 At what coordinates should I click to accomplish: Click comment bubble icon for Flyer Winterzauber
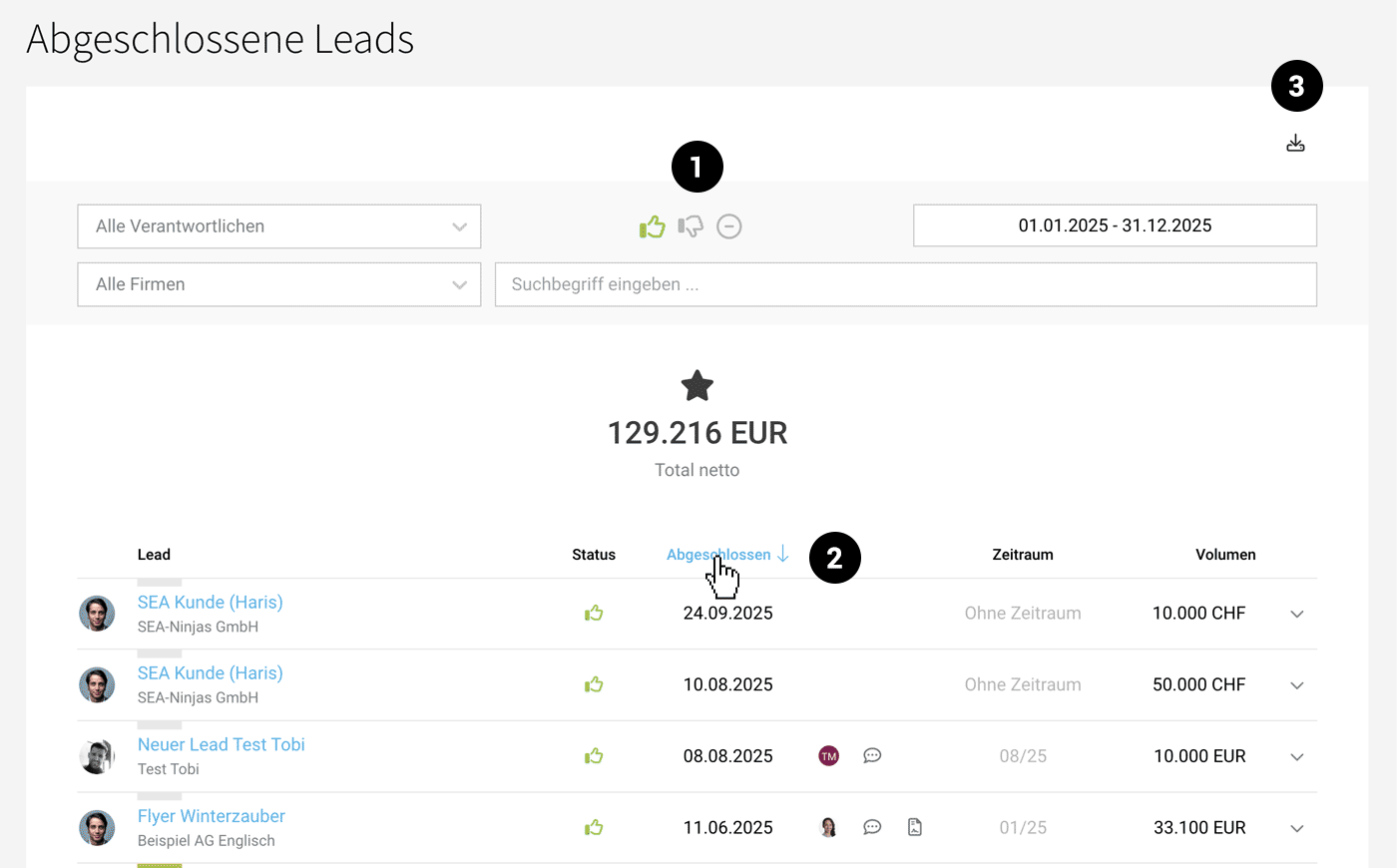coord(872,827)
